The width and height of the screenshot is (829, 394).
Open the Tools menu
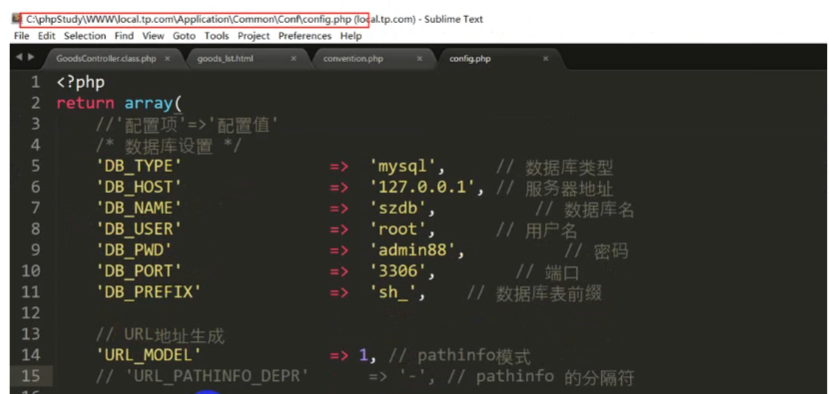tap(217, 36)
